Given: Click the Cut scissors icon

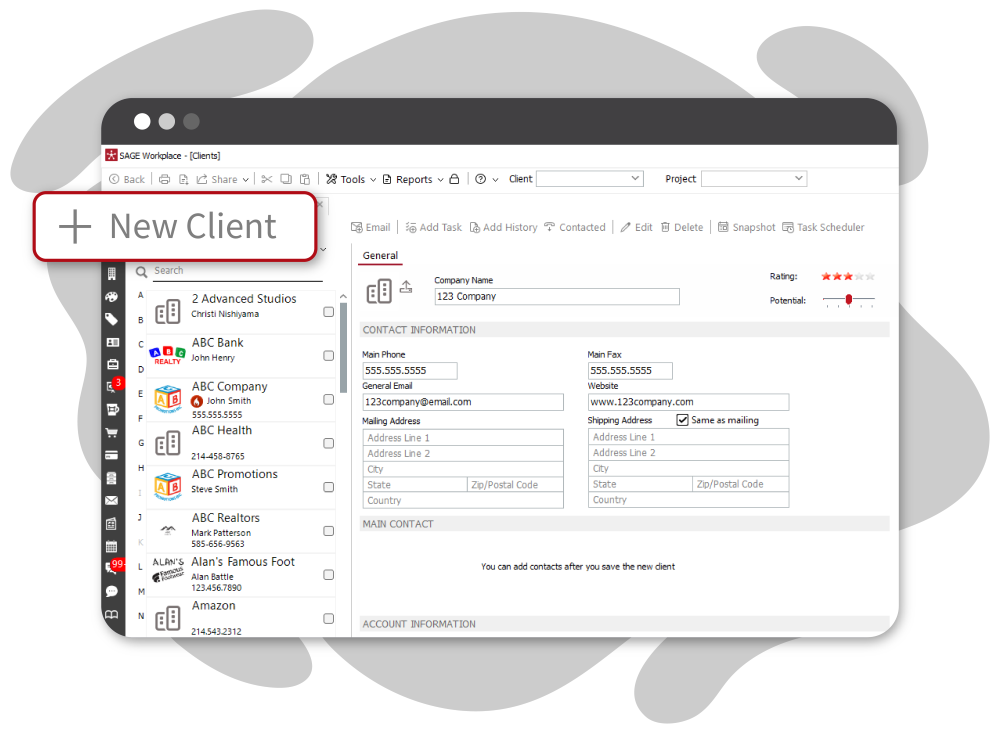Looking at the screenshot, I should pyautogui.click(x=267, y=179).
